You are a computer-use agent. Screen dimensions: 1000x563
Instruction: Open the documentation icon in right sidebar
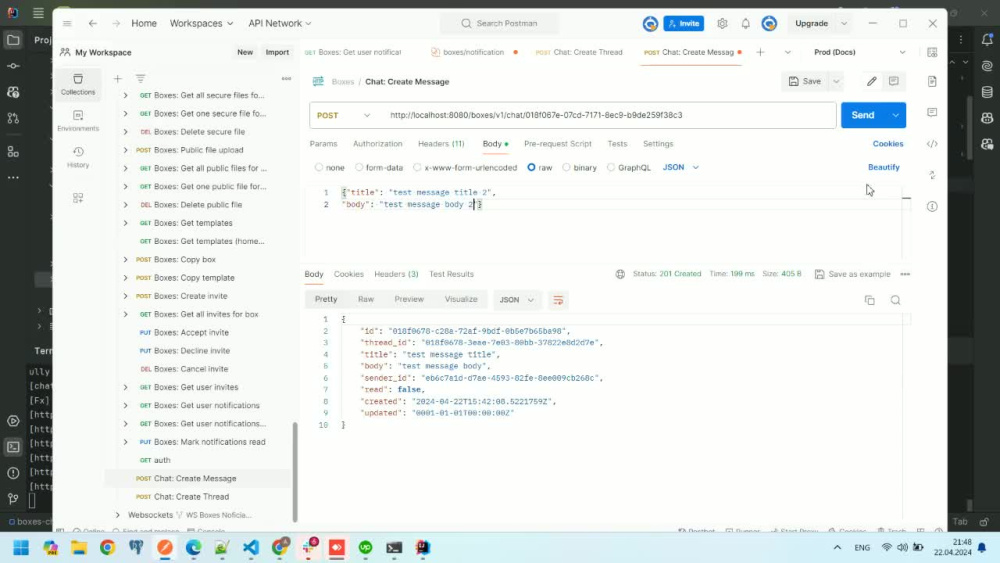(x=932, y=81)
